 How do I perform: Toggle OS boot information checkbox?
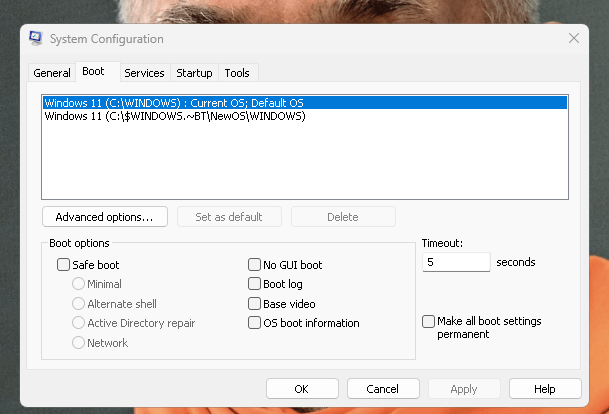click(254, 323)
